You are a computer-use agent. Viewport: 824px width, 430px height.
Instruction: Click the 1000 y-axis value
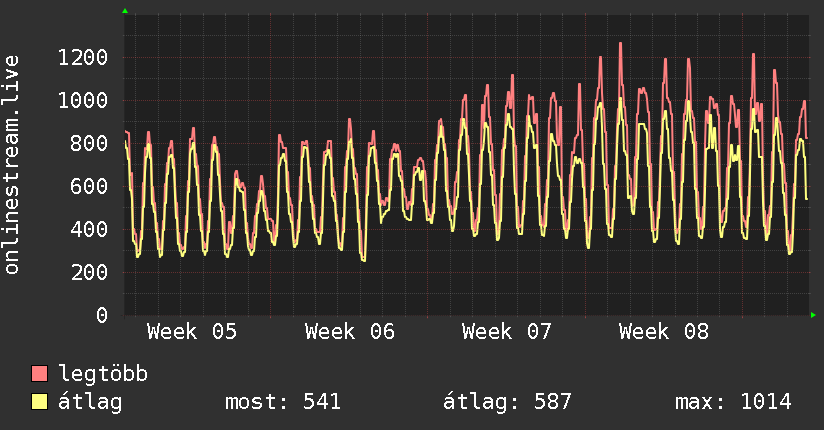(83, 100)
